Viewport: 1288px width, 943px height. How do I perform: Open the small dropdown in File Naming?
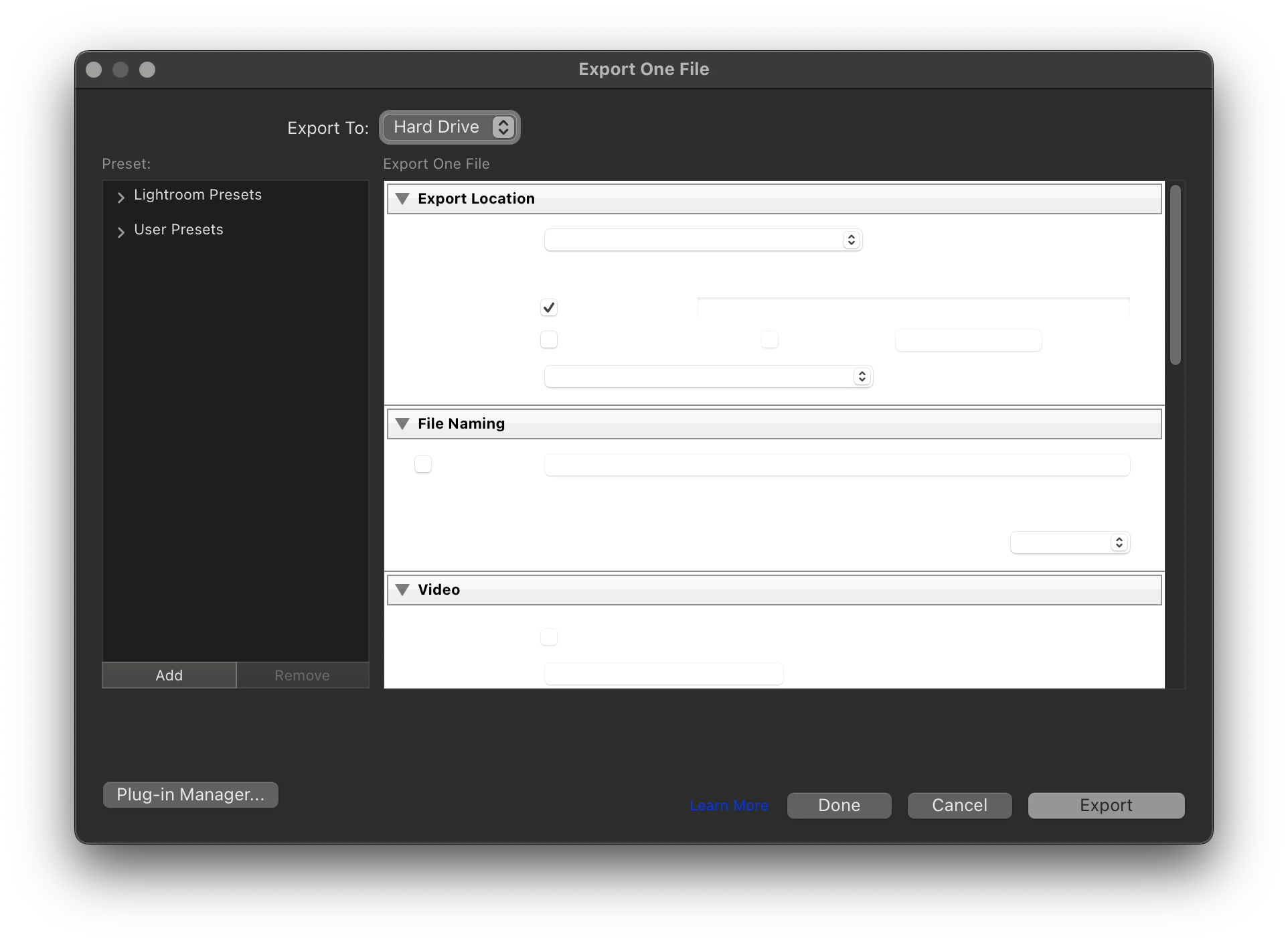1070,542
